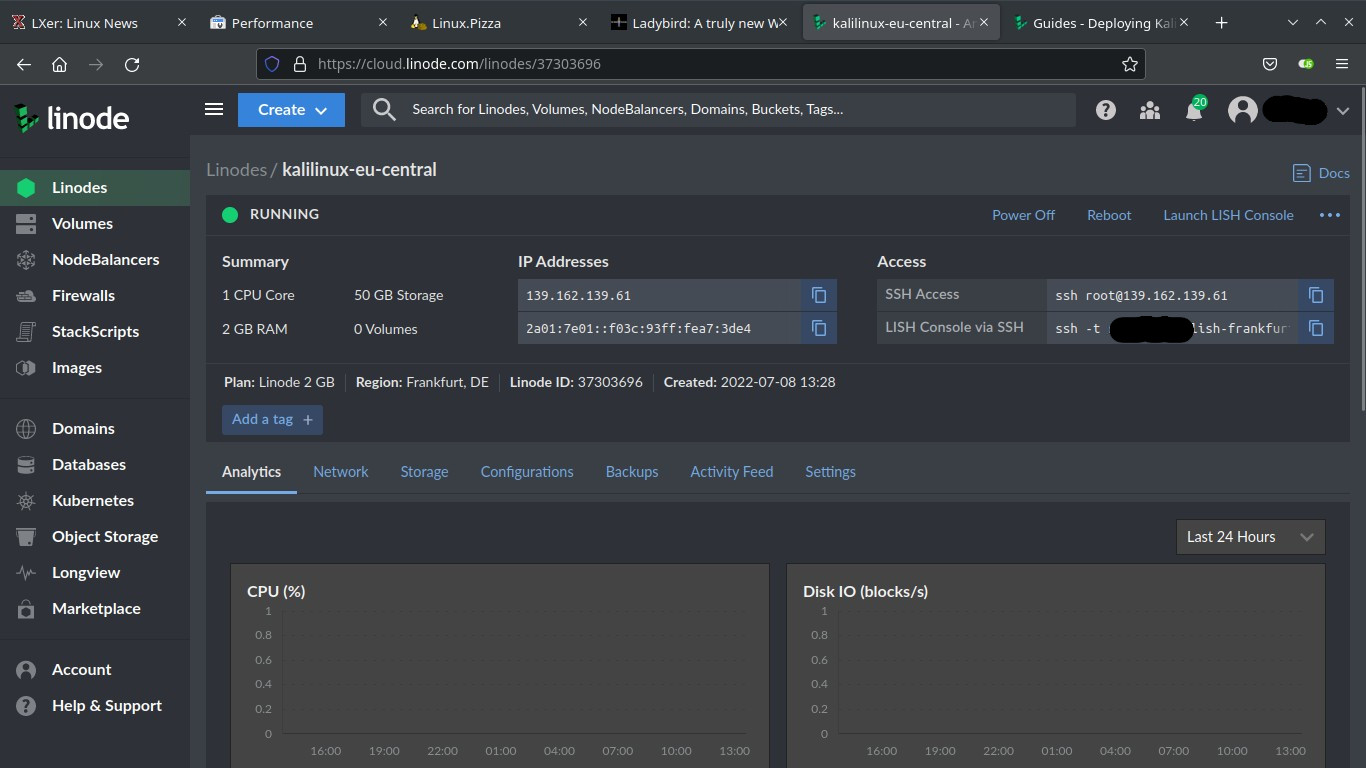The image size is (1366, 768).
Task: Go to the Linodes breadcrumb link
Action: 236,170
